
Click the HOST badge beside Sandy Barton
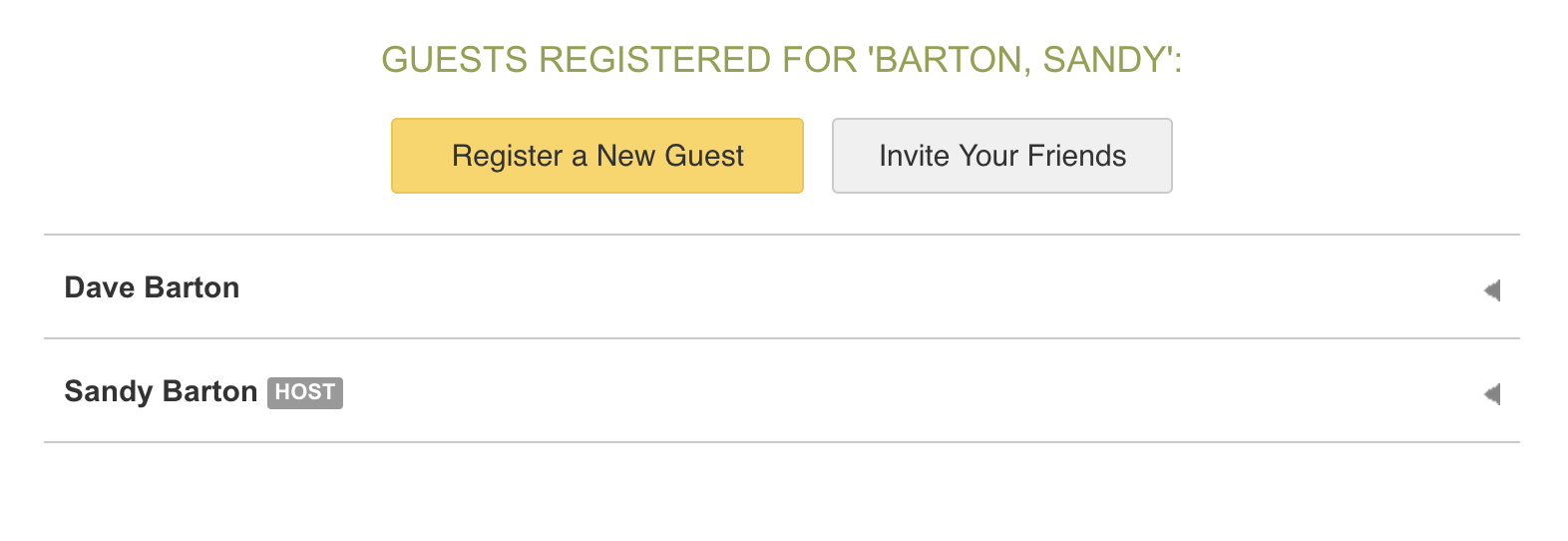point(304,392)
